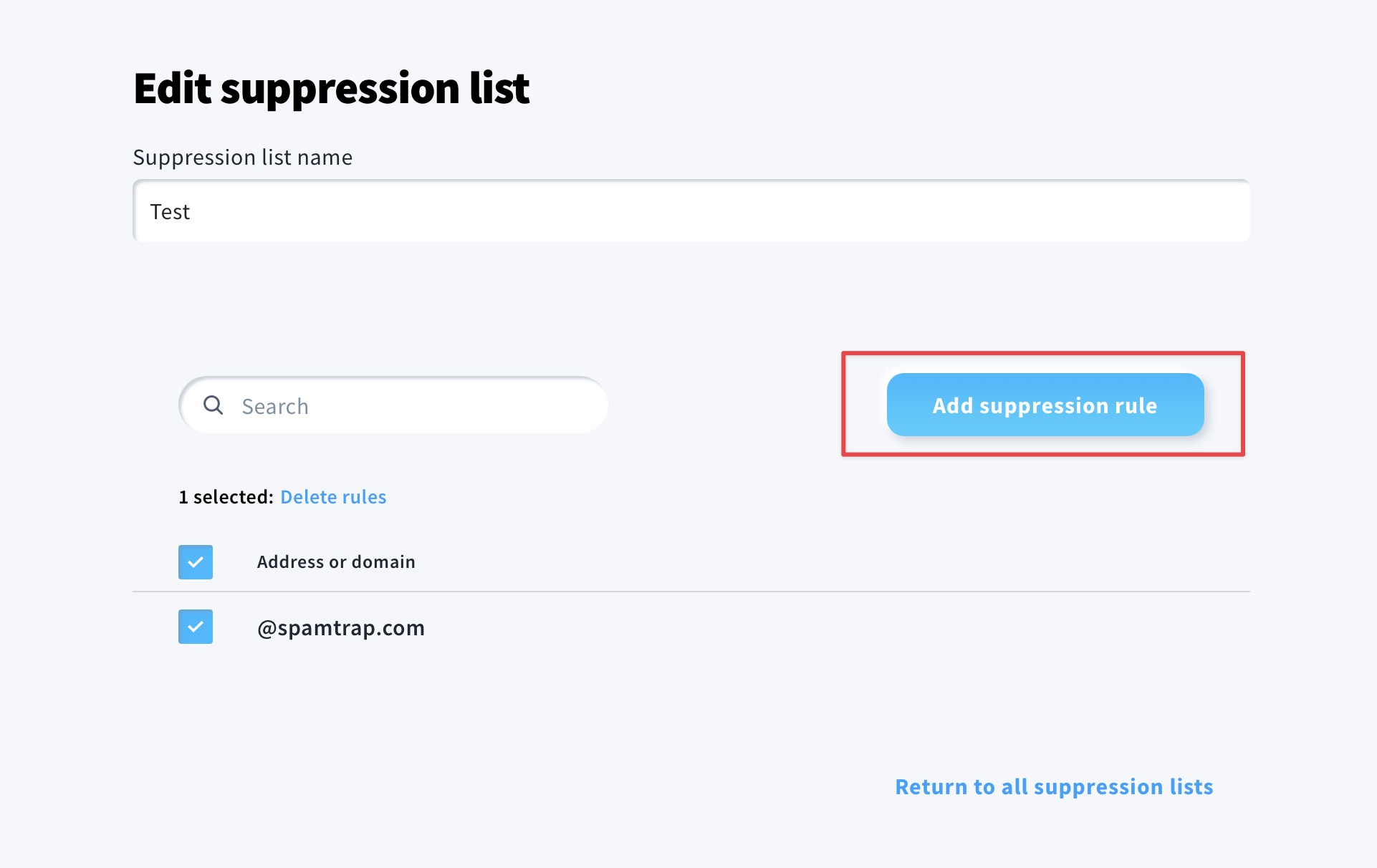The width and height of the screenshot is (1377, 868).
Task: Add a new suppression rule
Action: tap(1045, 405)
